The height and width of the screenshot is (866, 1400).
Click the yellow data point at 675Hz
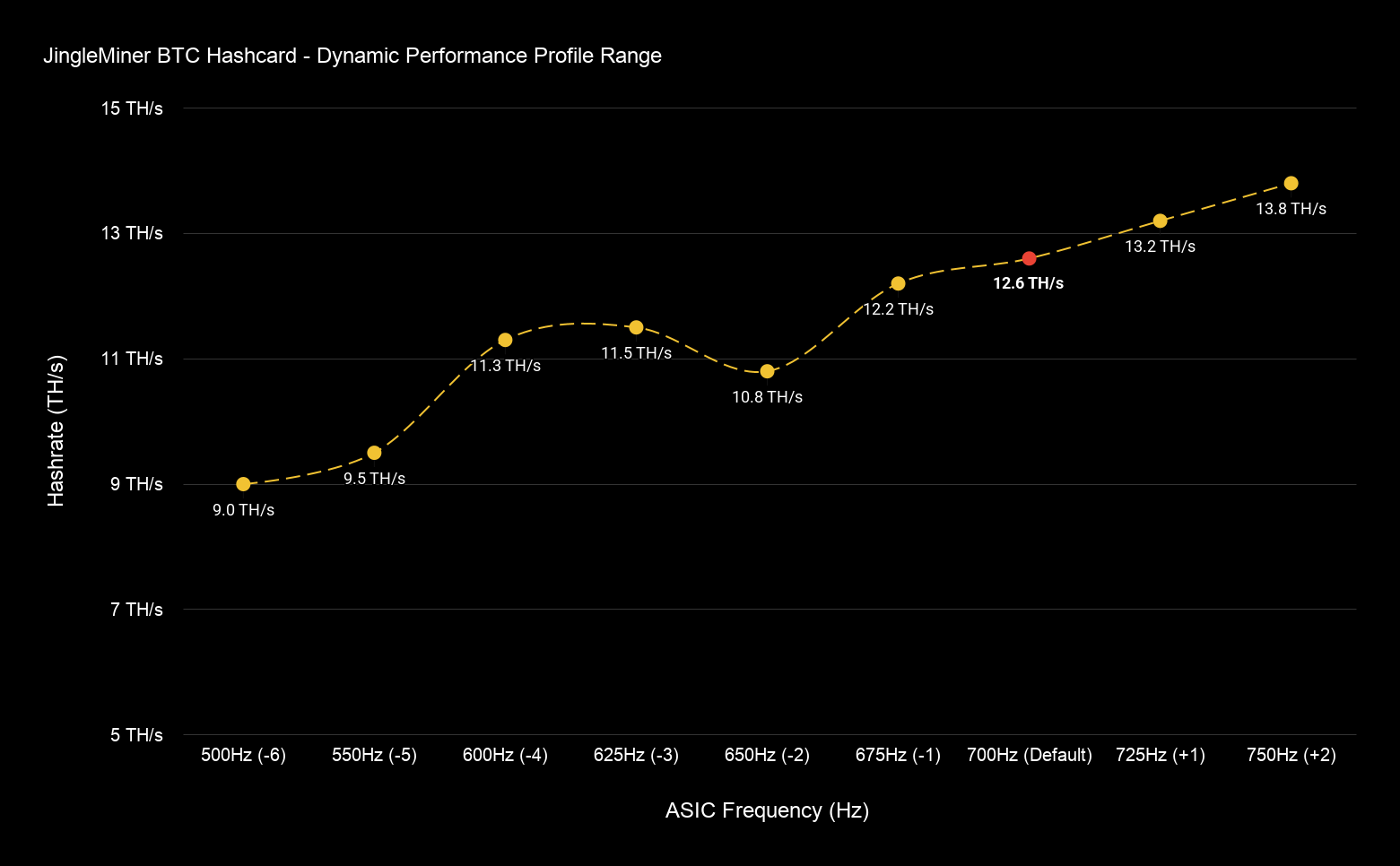898,283
